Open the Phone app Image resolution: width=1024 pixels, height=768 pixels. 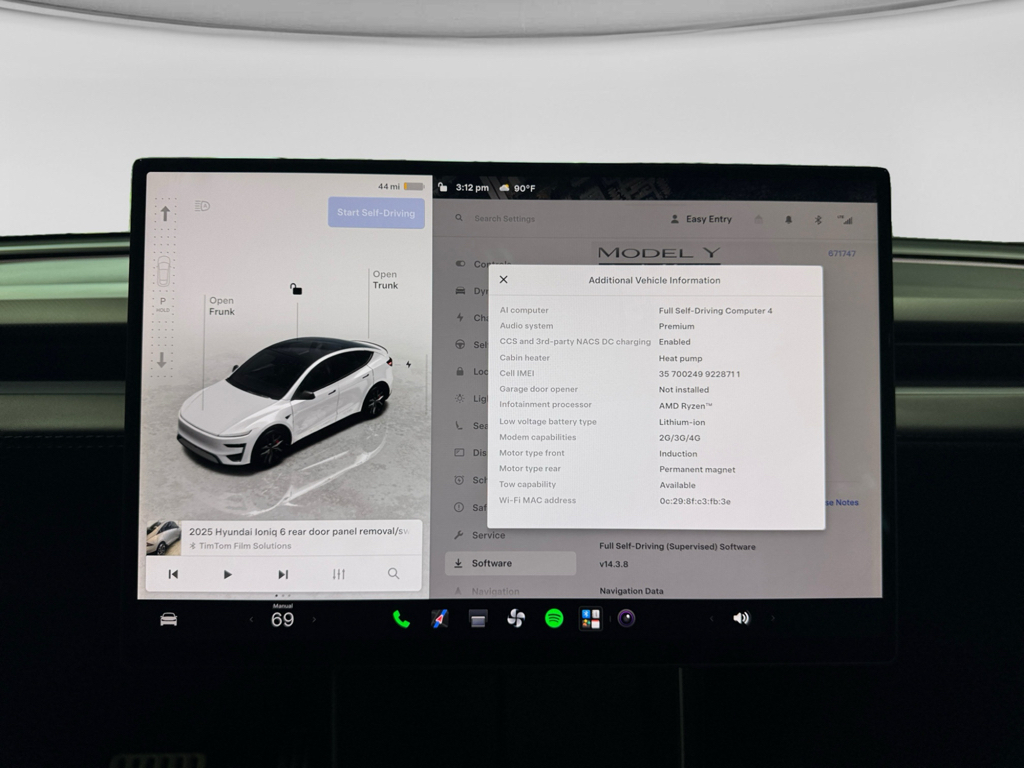[401, 619]
